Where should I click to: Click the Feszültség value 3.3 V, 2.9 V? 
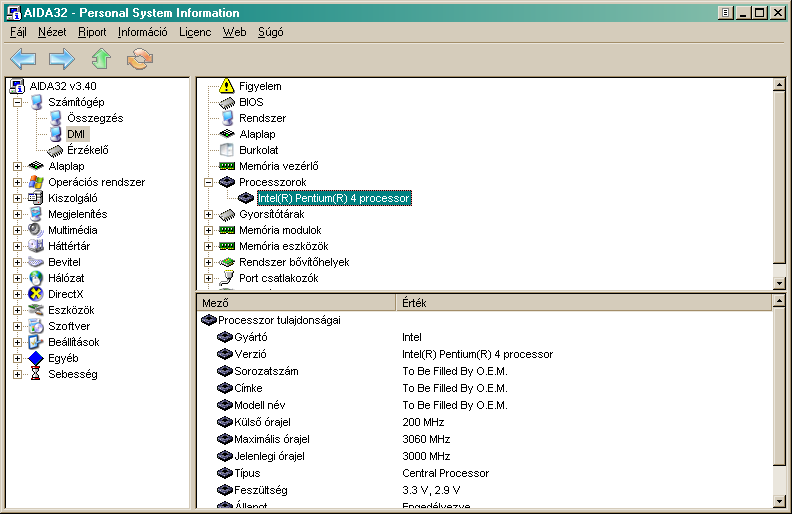click(431, 490)
